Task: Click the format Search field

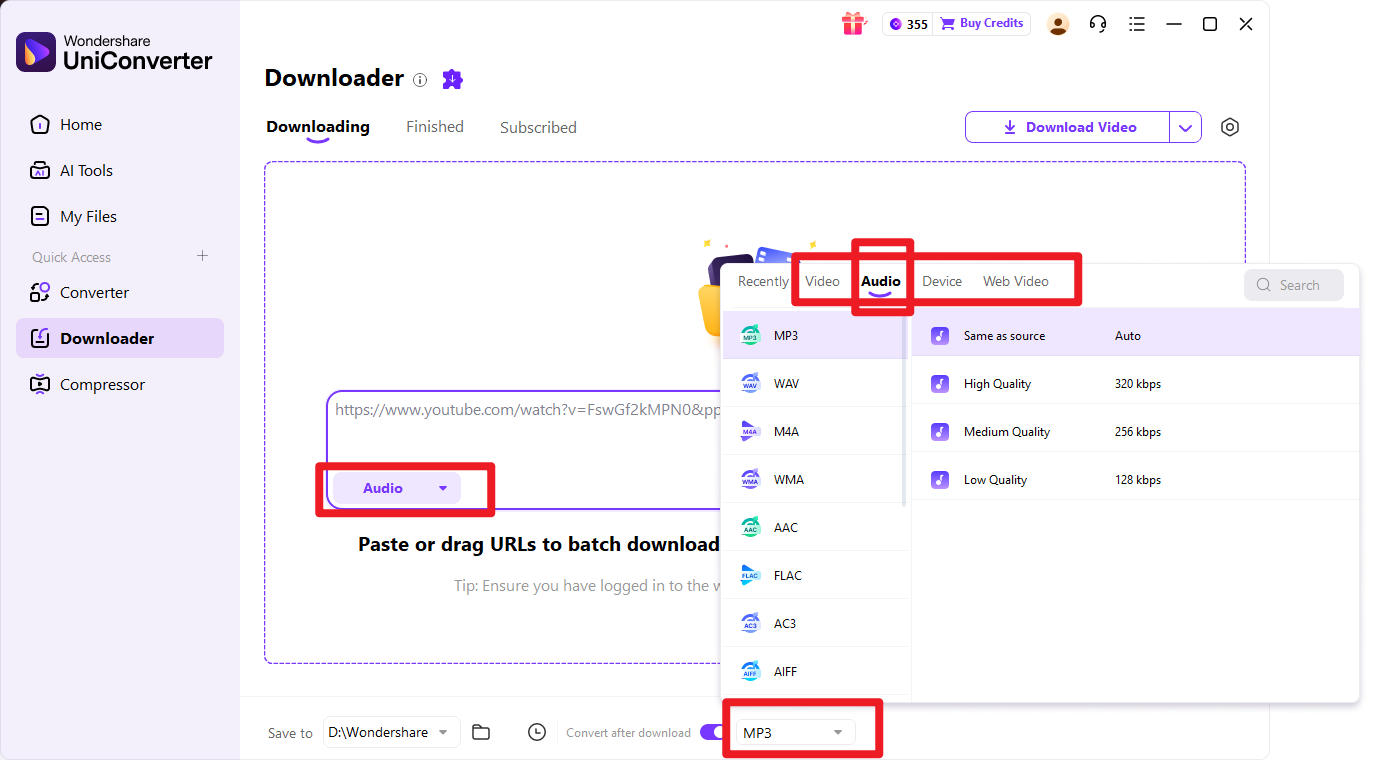Action: (1294, 285)
